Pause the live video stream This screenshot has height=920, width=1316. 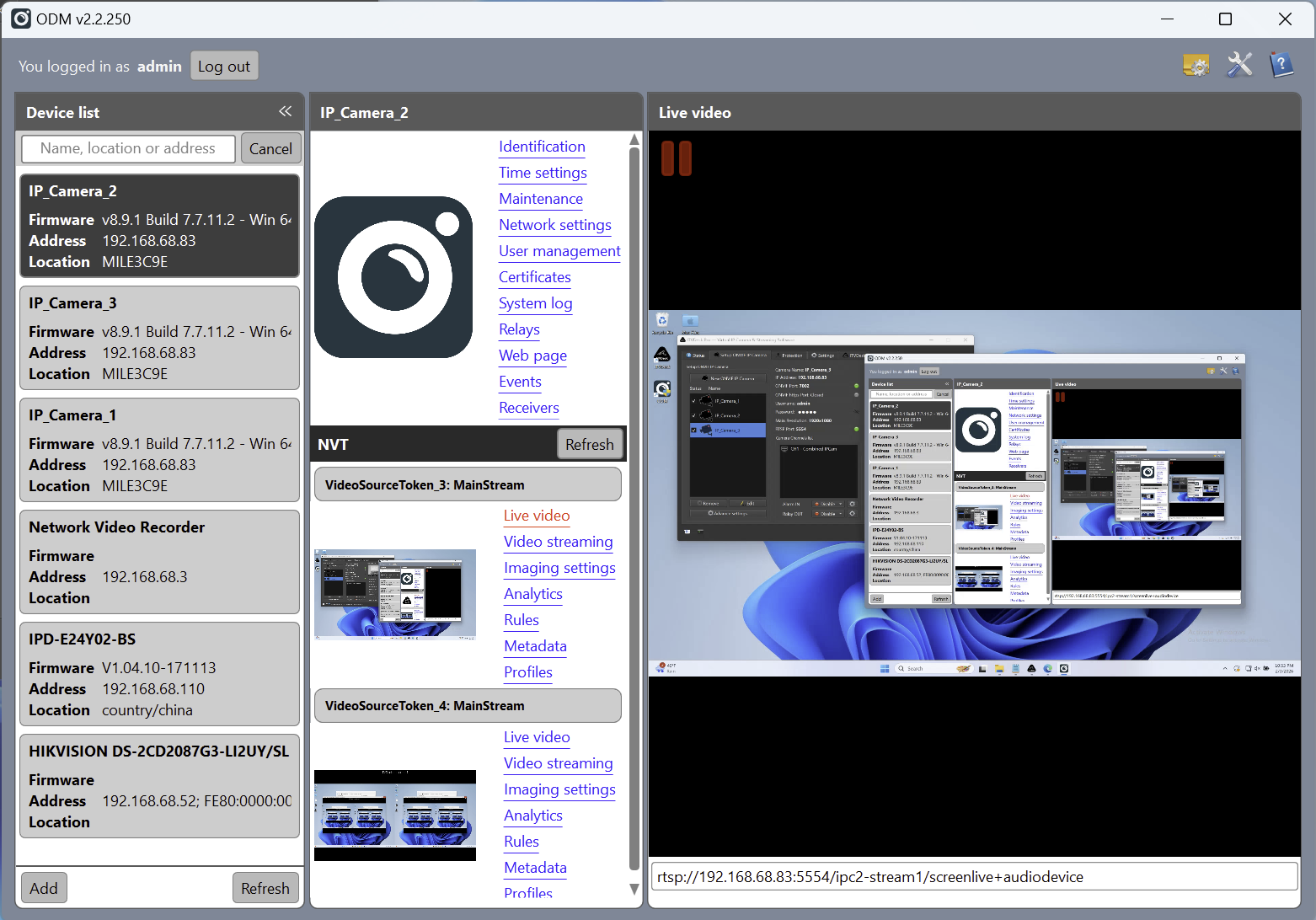point(676,158)
